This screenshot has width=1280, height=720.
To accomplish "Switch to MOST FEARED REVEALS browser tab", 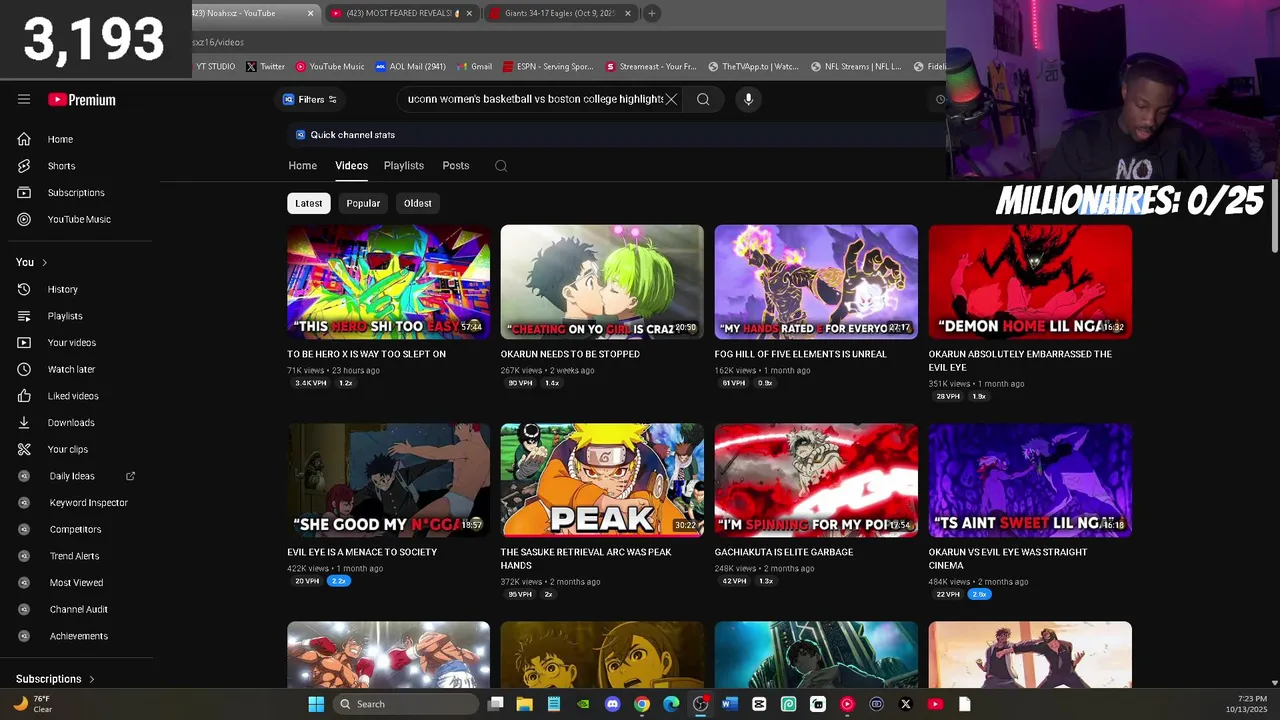I will point(400,13).
